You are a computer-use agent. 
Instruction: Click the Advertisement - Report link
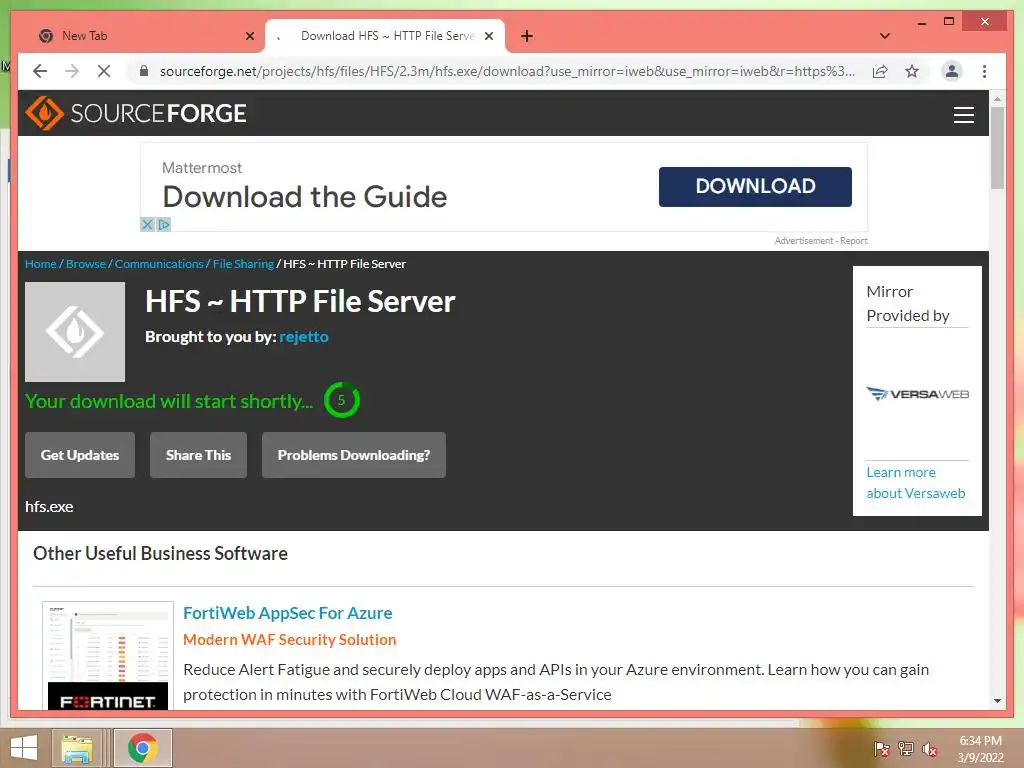[x=821, y=241]
